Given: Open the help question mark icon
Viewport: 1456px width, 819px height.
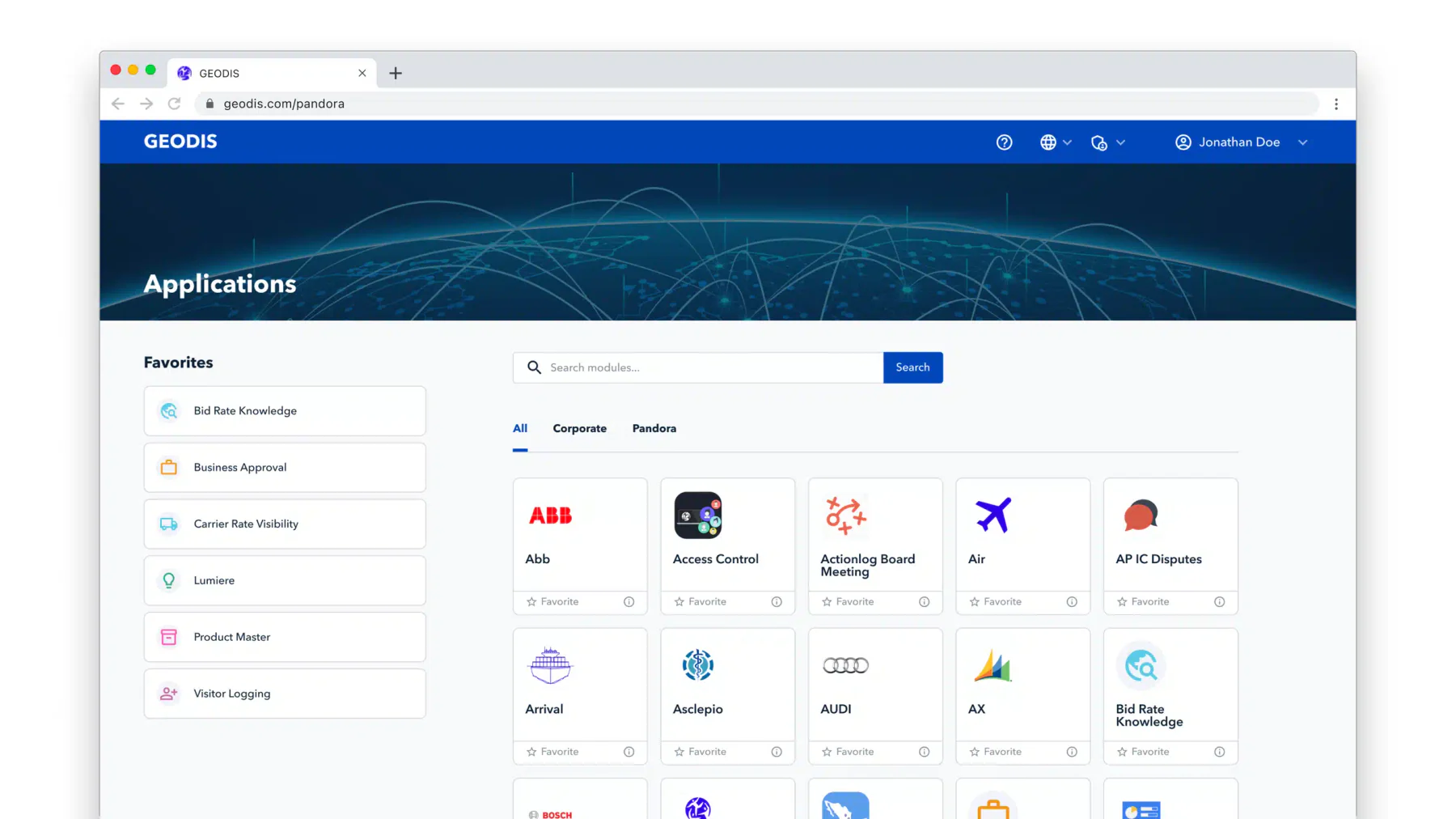Looking at the screenshot, I should pyautogui.click(x=1004, y=142).
